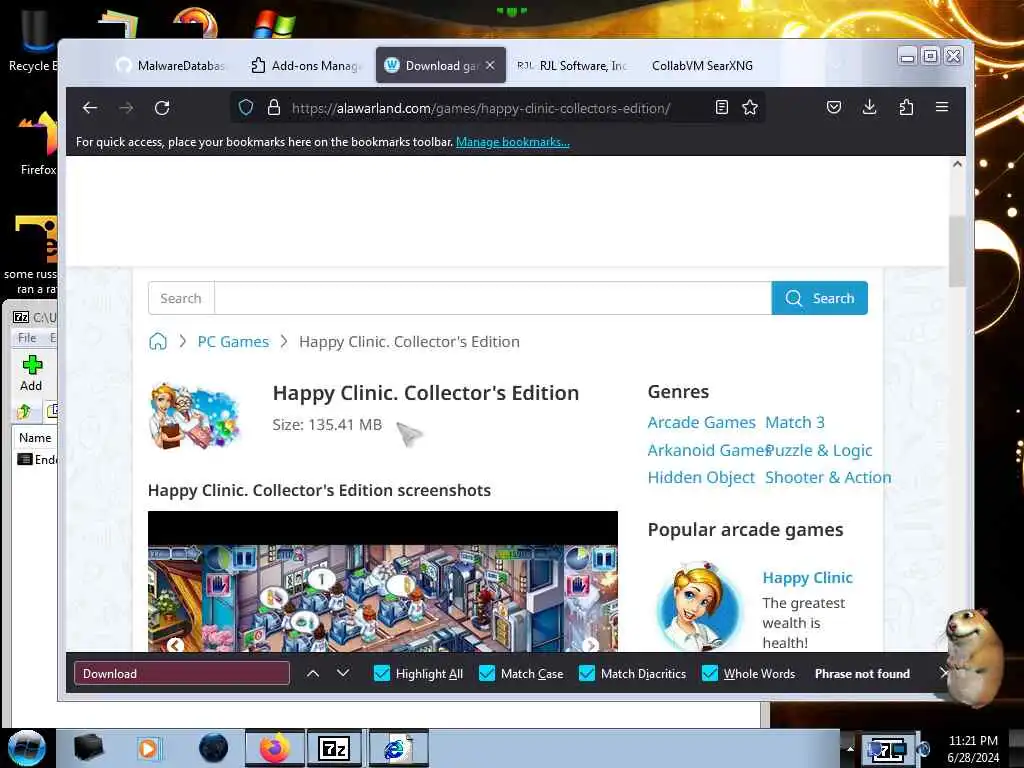Image resolution: width=1024 pixels, height=768 pixels.
Task: Open Recycle Bin on desktop
Action: pyautogui.click(x=33, y=40)
